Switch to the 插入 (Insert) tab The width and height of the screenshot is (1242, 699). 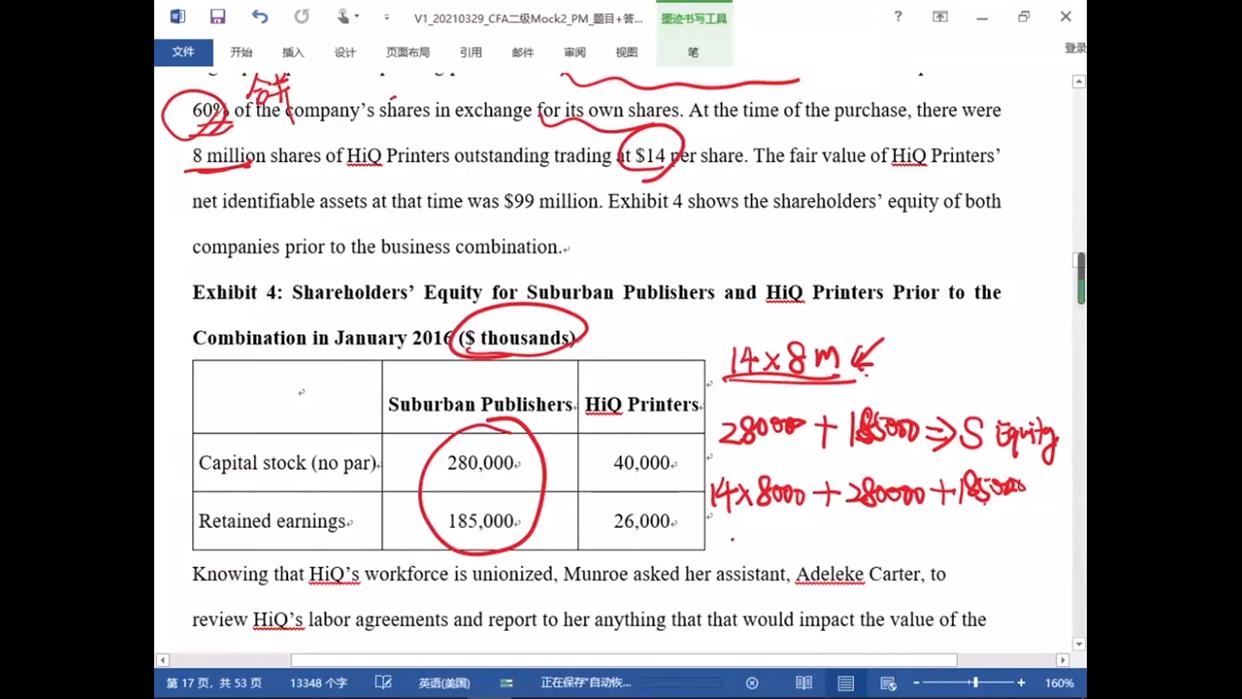[293, 52]
